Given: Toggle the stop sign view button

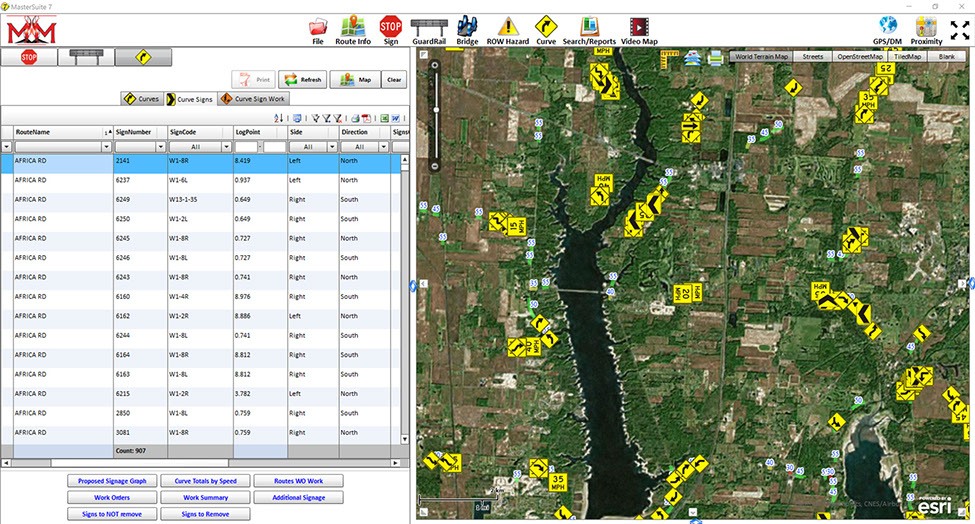Looking at the screenshot, I should (x=28, y=57).
